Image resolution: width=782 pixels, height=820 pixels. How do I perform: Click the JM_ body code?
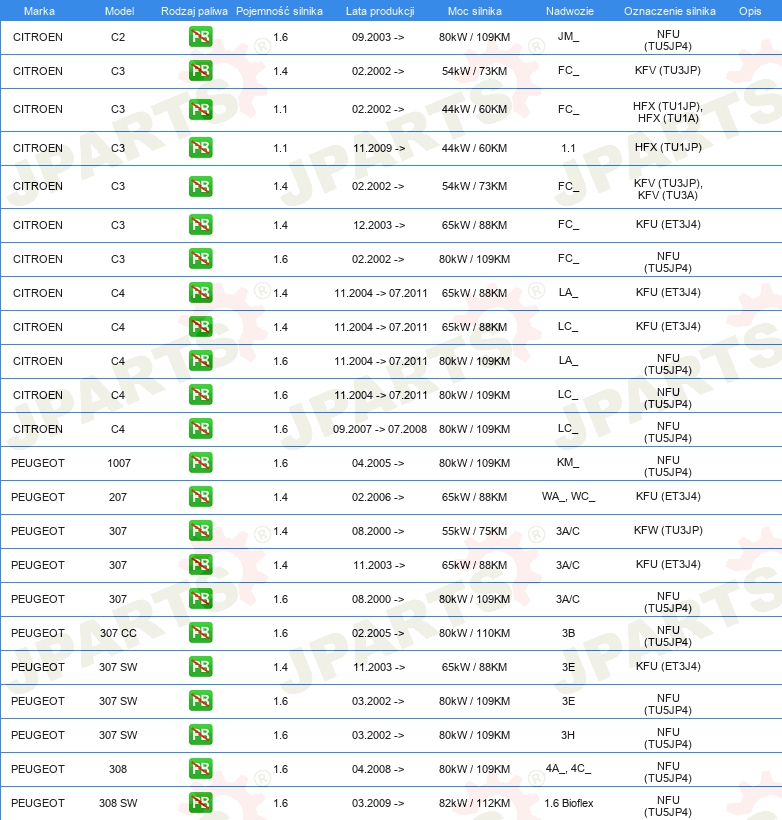(x=569, y=37)
